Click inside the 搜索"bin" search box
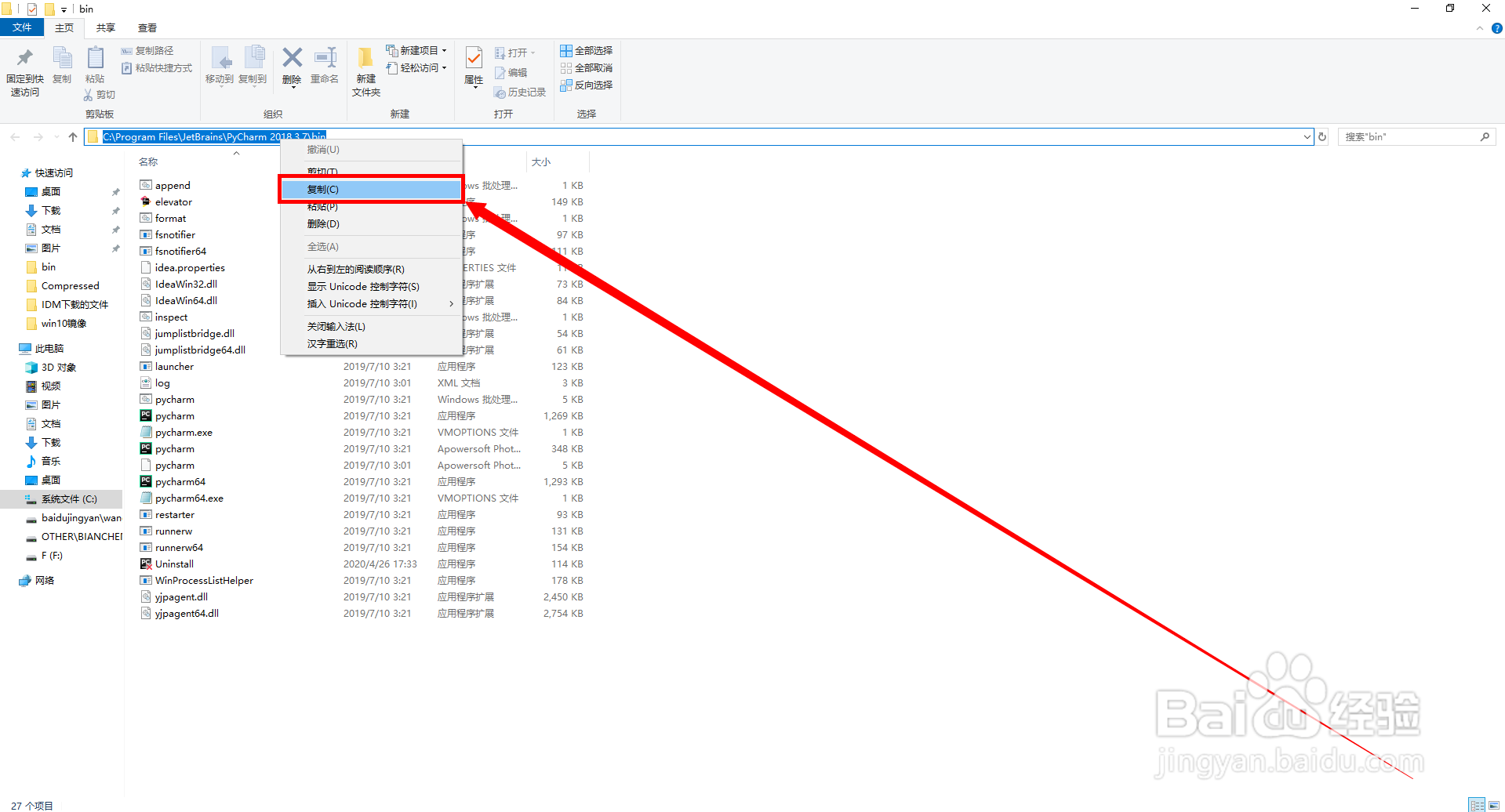The height and width of the screenshot is (812, 1505). (1412, 136)
